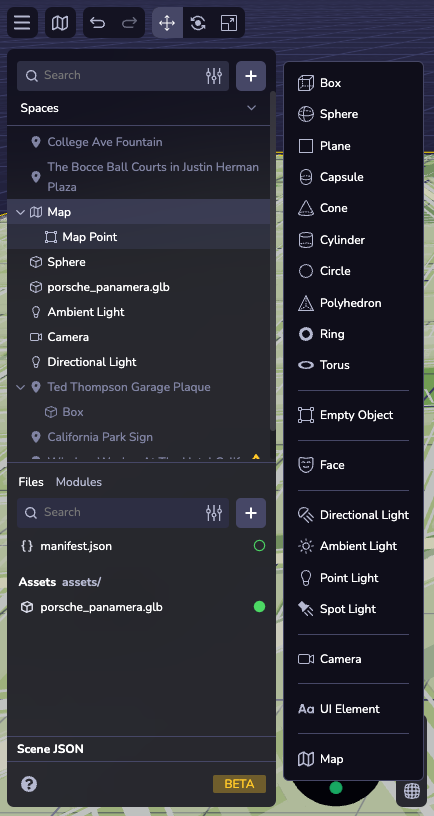Collapse the Map tree item

21,212
